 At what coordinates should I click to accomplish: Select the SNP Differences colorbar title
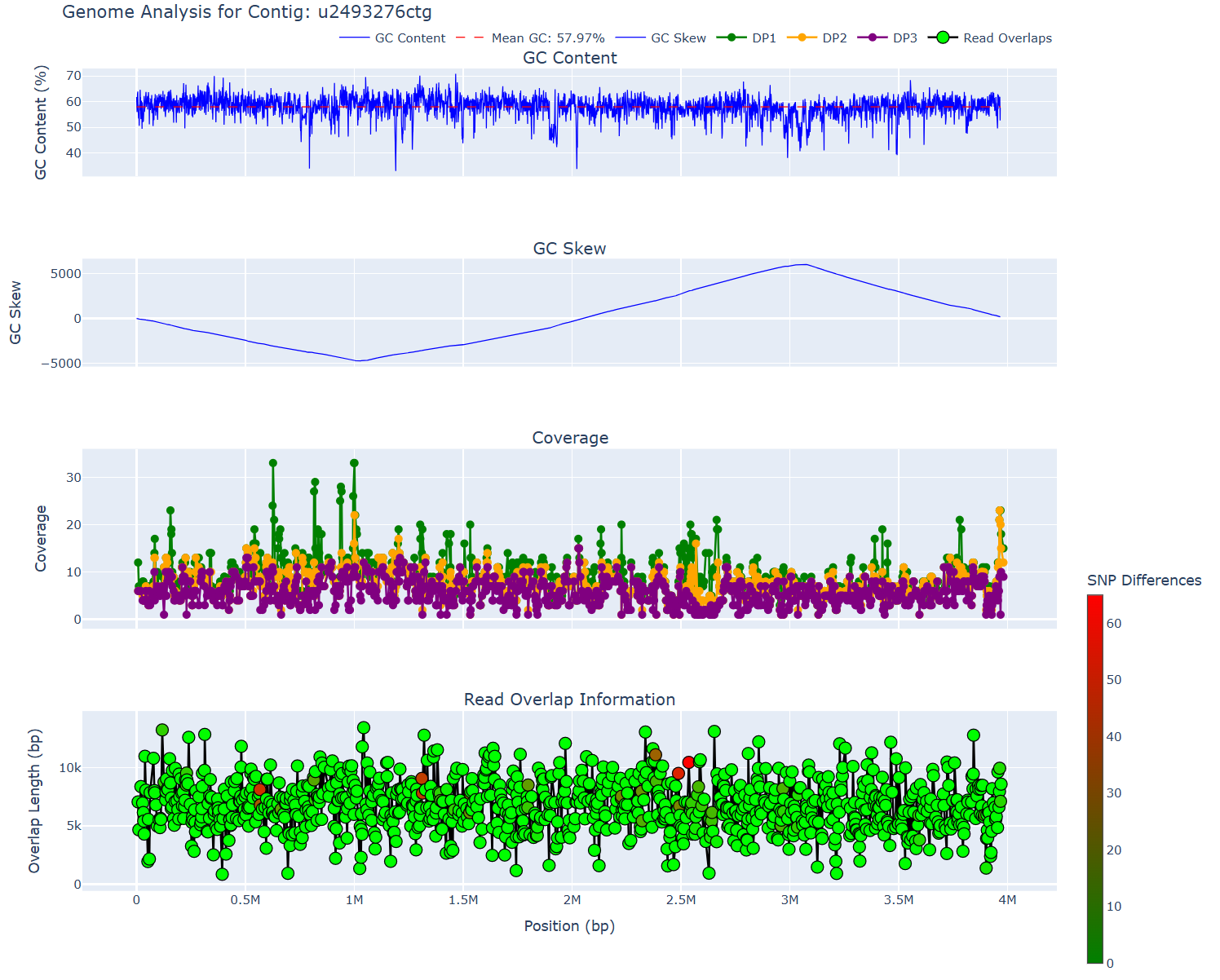(x=1143, y=580)
